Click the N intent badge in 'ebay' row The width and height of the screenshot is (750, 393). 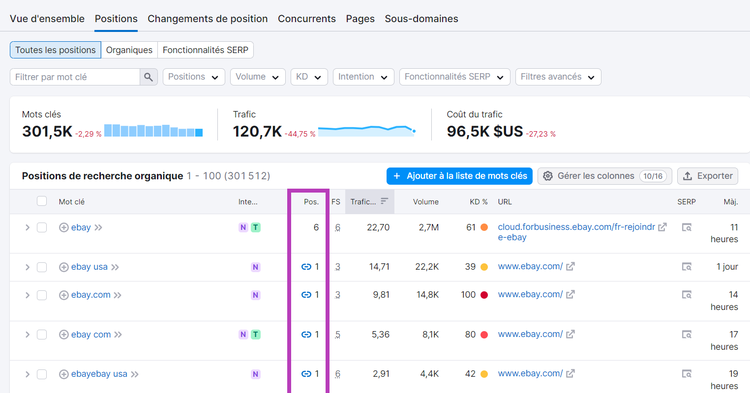pyautogui.click(x=243, y=228)
